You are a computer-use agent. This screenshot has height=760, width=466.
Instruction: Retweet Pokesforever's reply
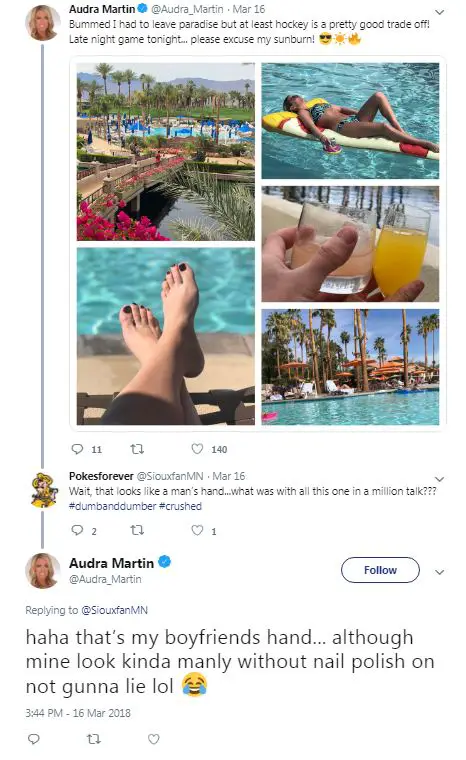coord(137,530)
